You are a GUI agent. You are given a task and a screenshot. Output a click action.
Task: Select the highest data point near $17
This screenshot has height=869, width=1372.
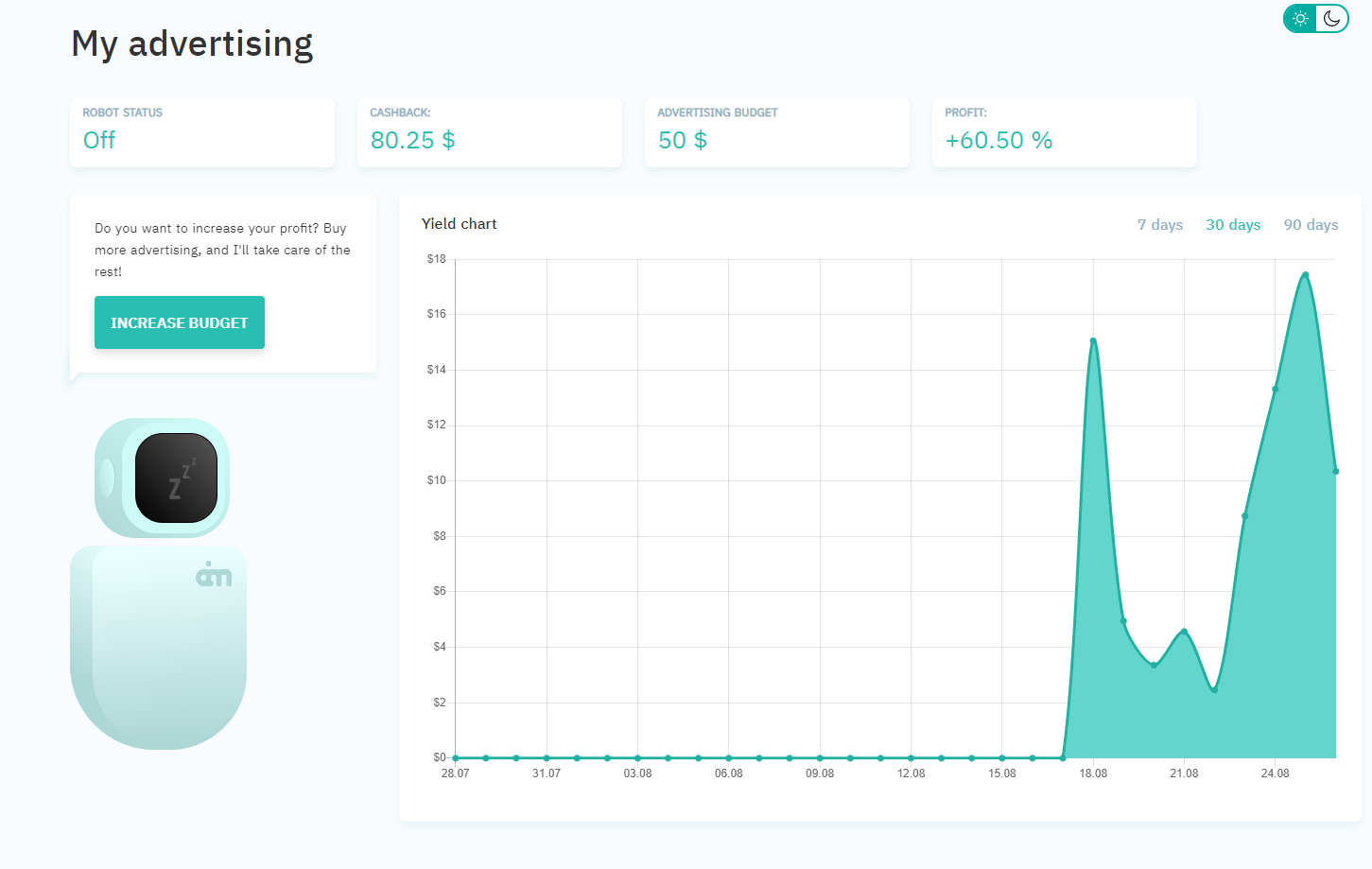(1305, 275)
